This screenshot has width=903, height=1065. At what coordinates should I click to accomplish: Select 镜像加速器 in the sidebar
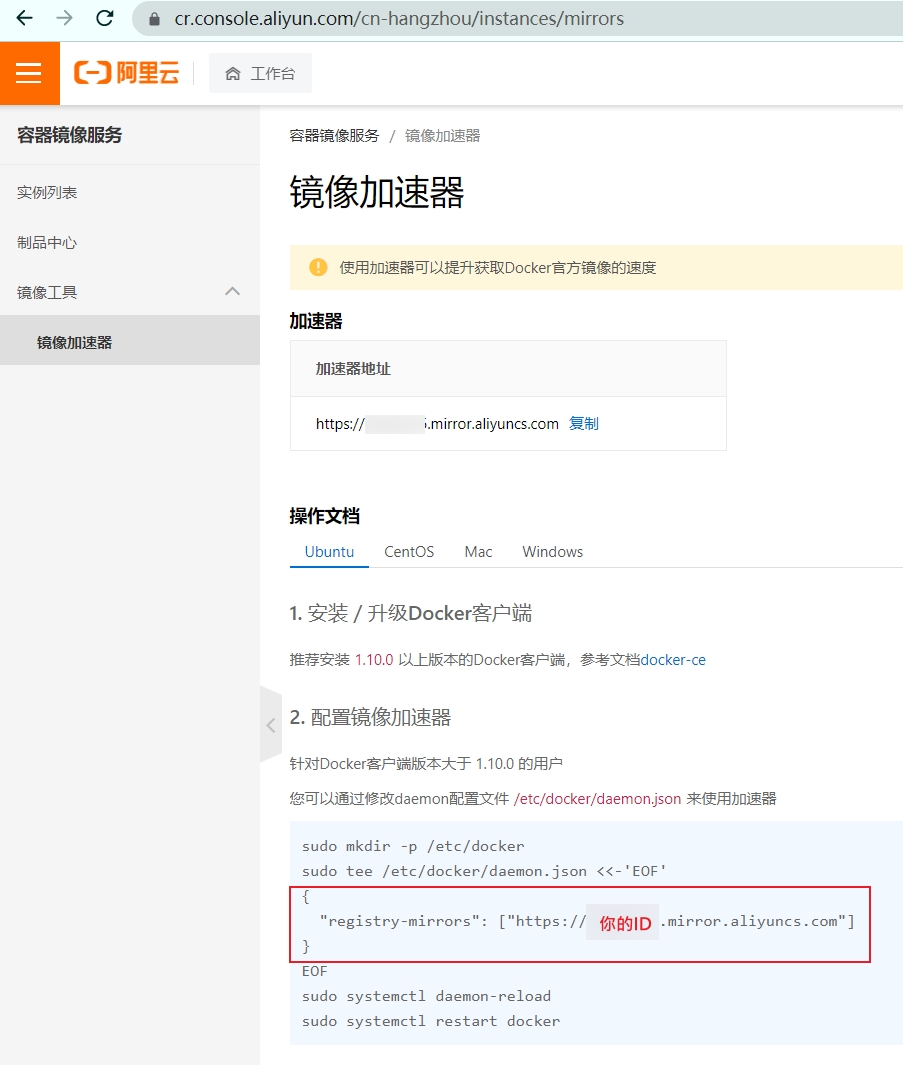pos(74,342)
